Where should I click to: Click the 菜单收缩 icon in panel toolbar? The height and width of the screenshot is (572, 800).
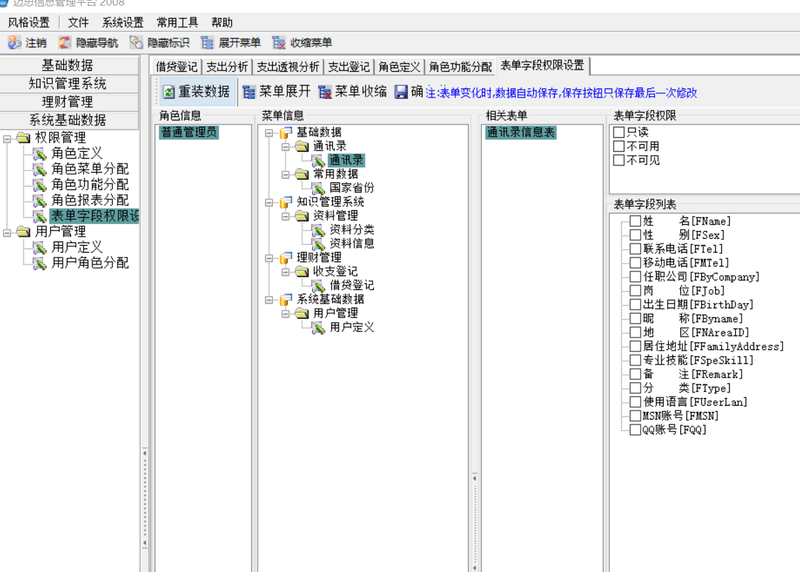pos(325,92)
